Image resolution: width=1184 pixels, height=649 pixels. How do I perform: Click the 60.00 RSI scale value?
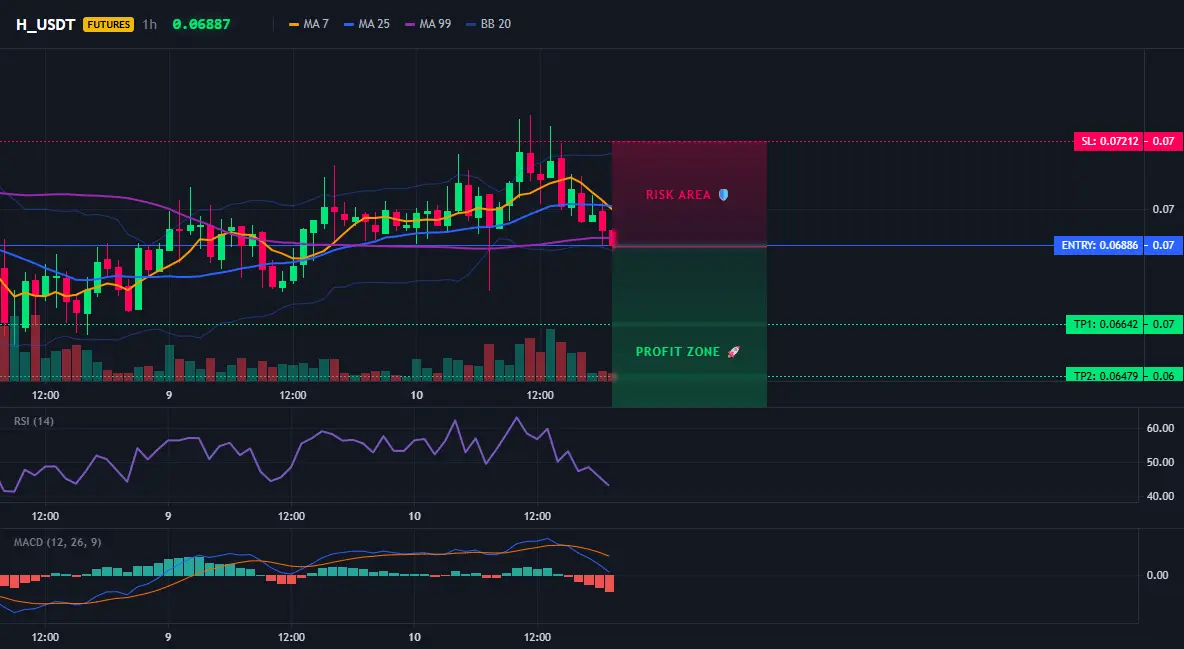point(1160,428)
